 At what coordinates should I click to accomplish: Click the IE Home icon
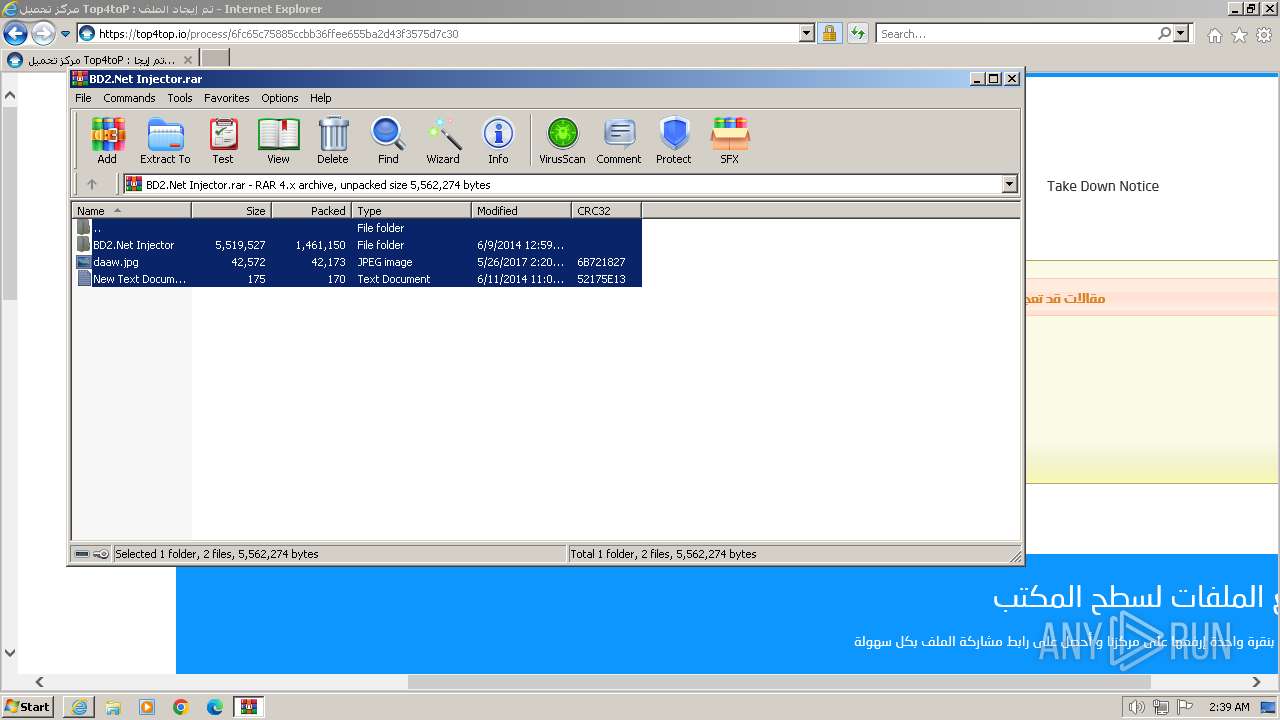[1214, 35]
